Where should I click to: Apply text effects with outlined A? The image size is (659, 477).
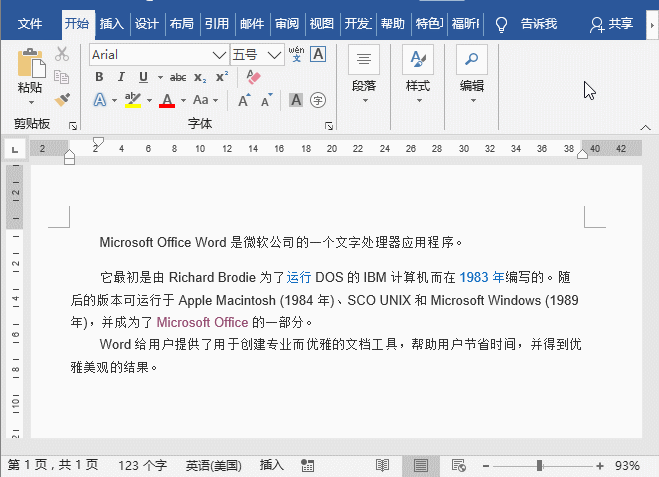click(100, 100)
